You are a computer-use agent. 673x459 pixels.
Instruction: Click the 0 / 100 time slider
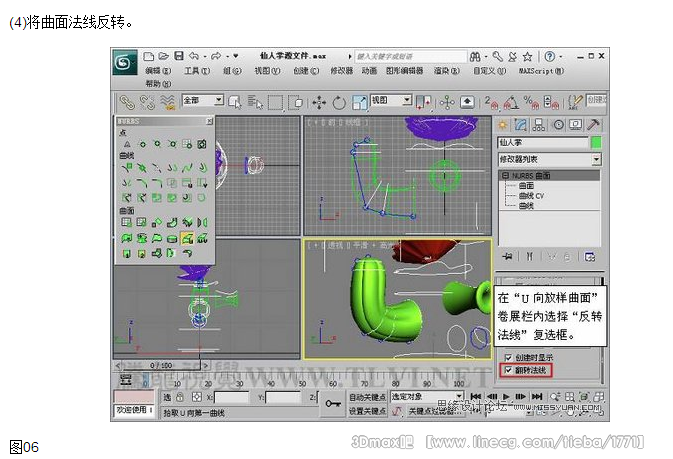click(162, 365)
